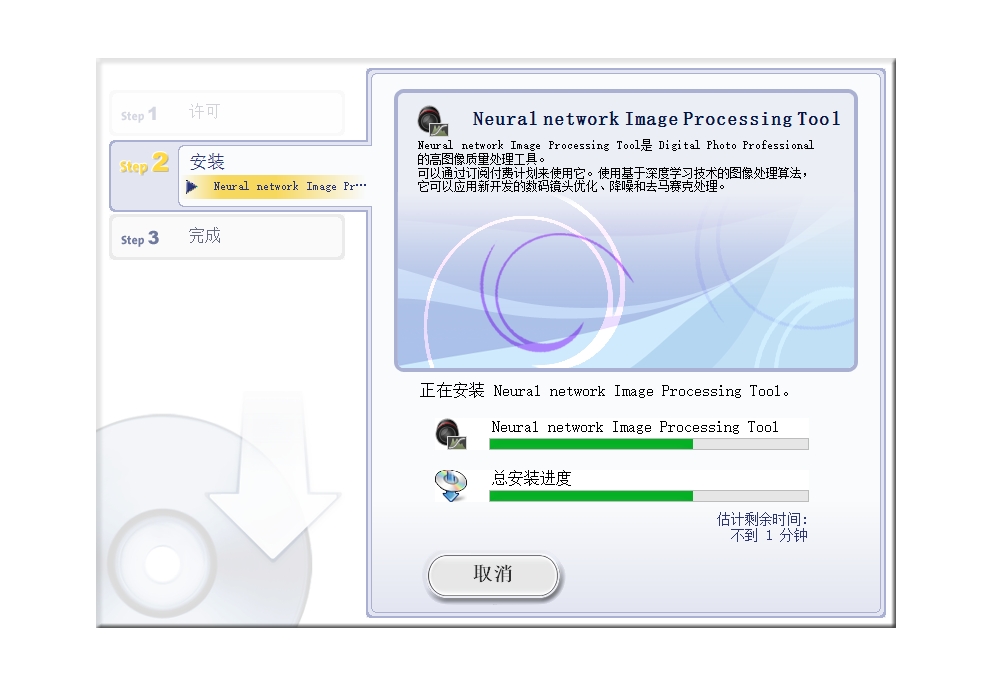Click the 取消 button
Viewport: 990px width, 676px height.
click(492, 575)
